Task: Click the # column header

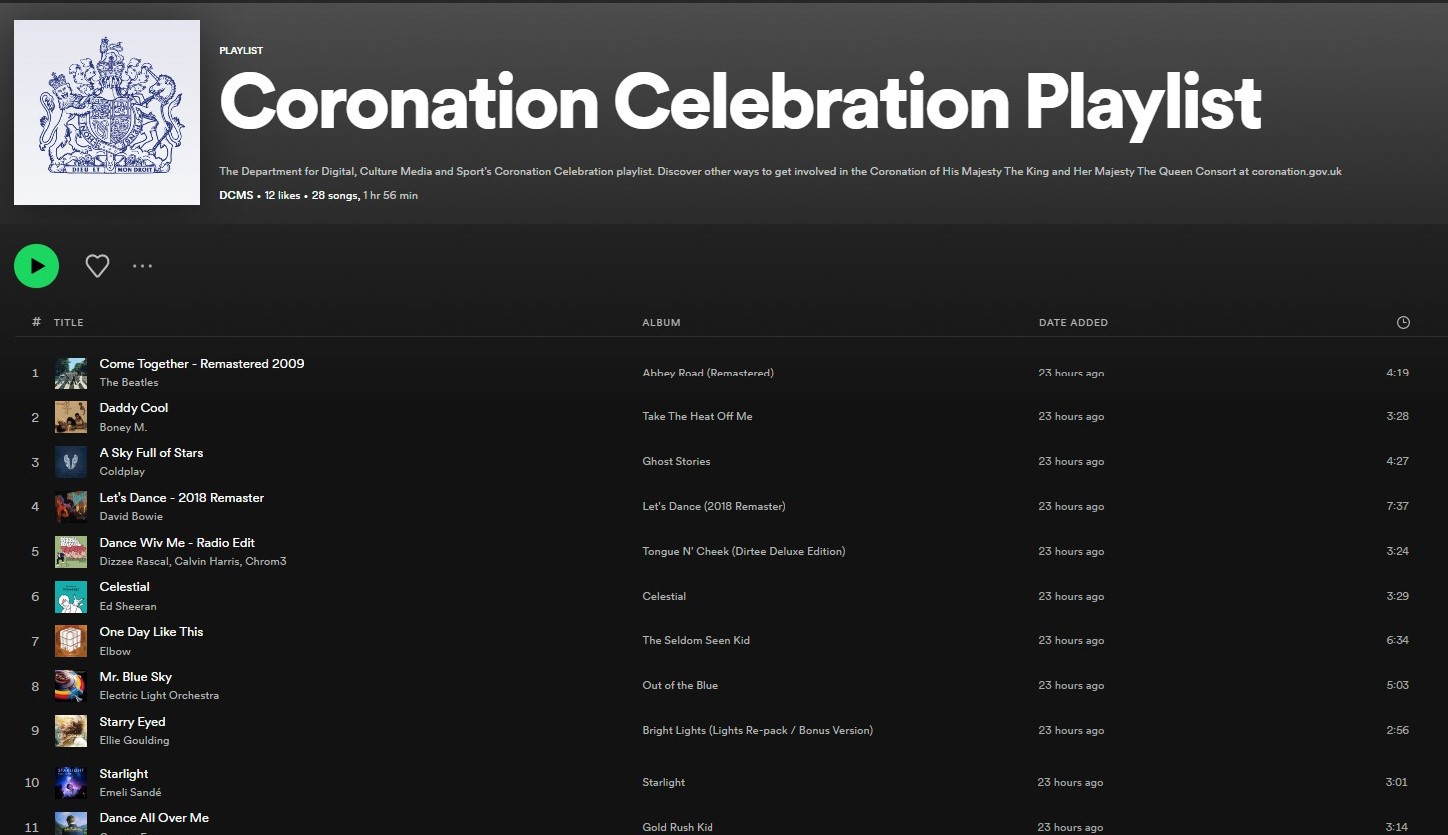Action: coord(36,322)
